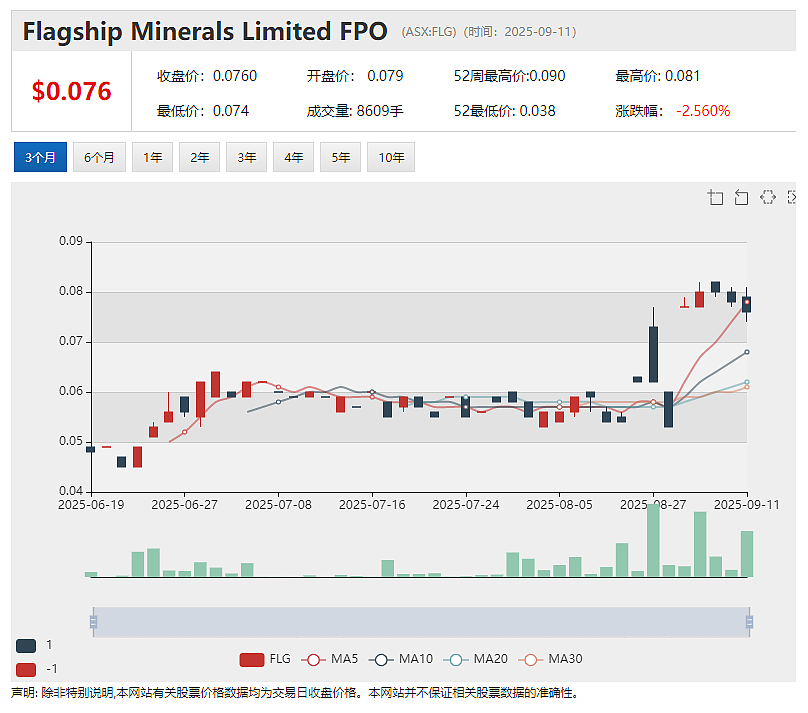Click the latest candlestick on 2025-09-11
This screenshot has width=808, height=713.
pos(747,304)
